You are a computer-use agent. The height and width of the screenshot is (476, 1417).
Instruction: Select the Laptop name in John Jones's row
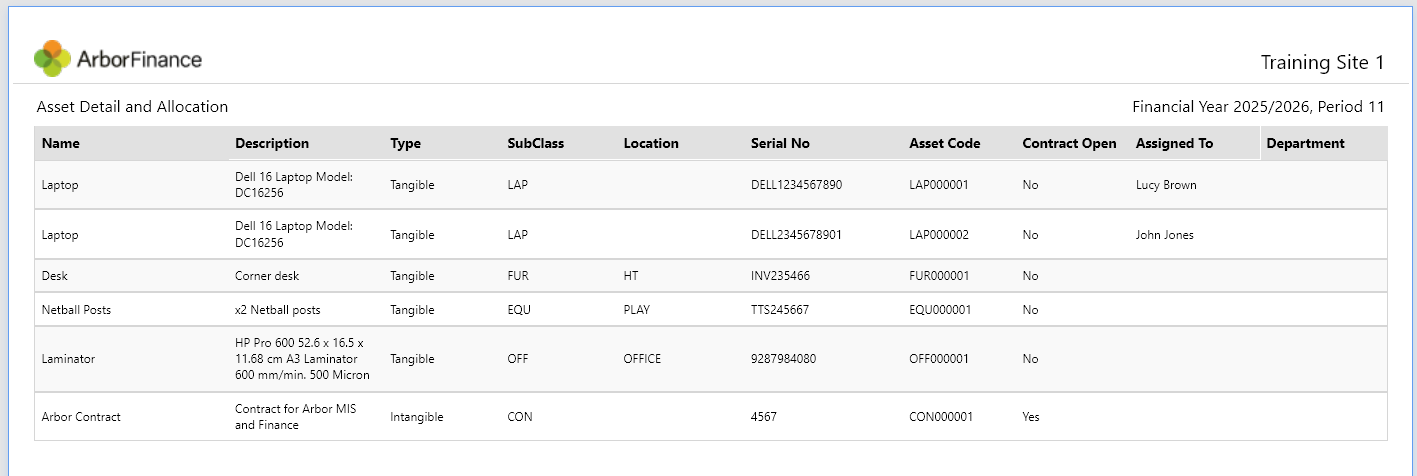[60, 235]
